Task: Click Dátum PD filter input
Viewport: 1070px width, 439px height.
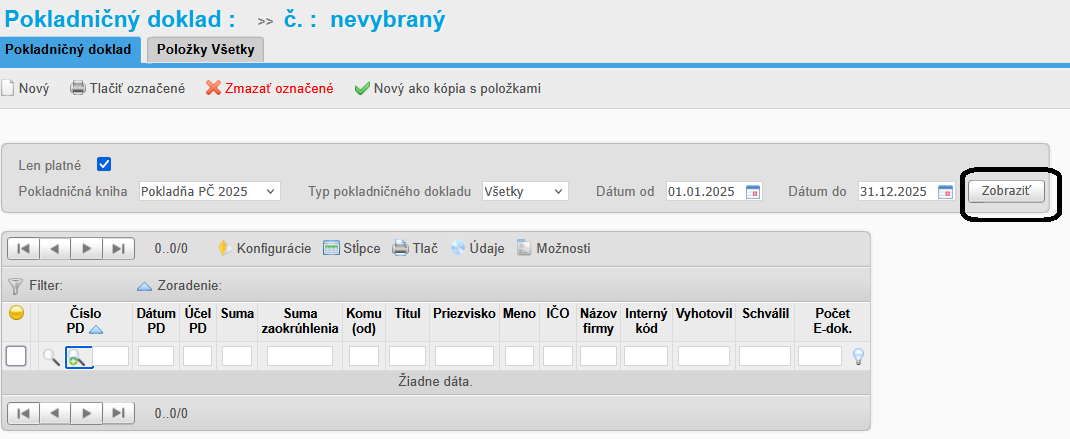Action: 156,356
